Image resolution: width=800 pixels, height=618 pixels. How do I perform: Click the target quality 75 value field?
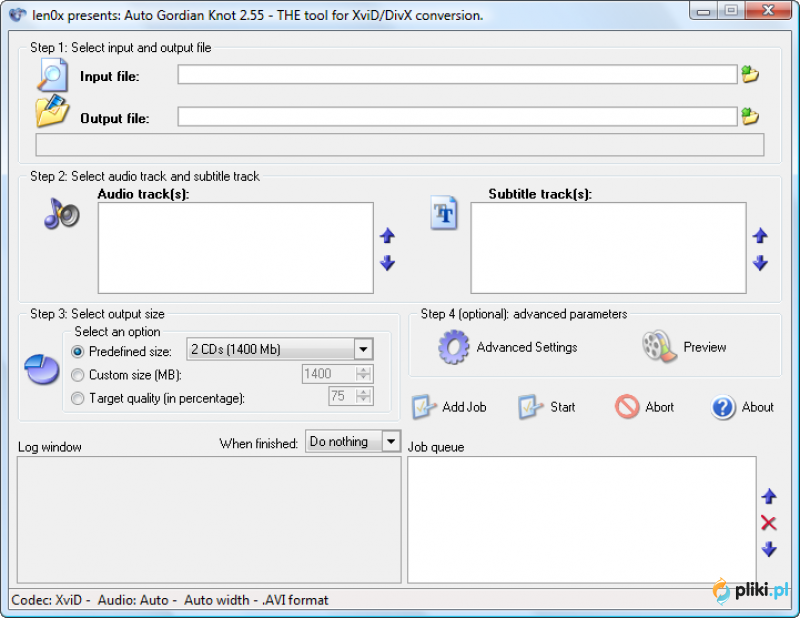342,396
